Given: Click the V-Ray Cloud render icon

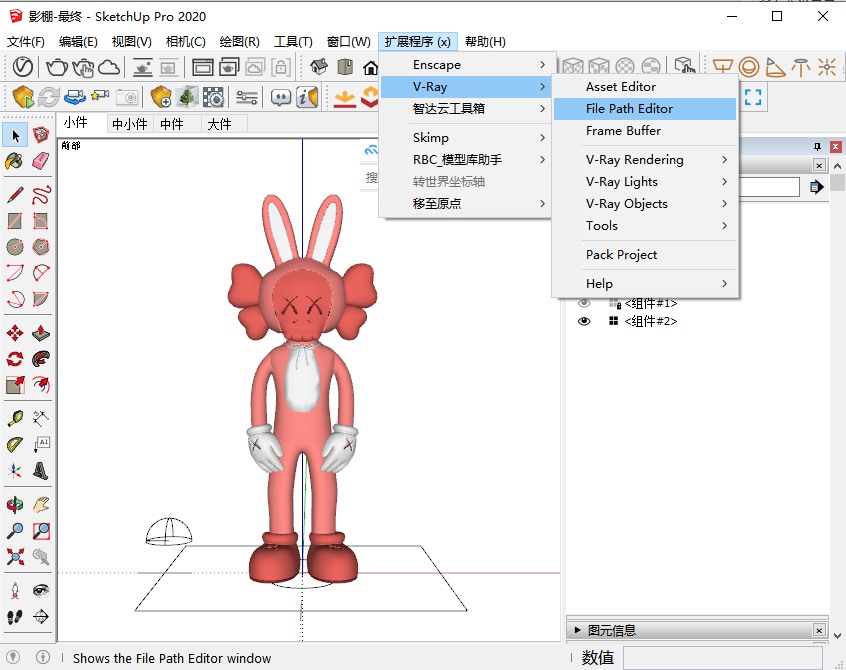Looking at the screenshot, I should (x=109, y=67).
